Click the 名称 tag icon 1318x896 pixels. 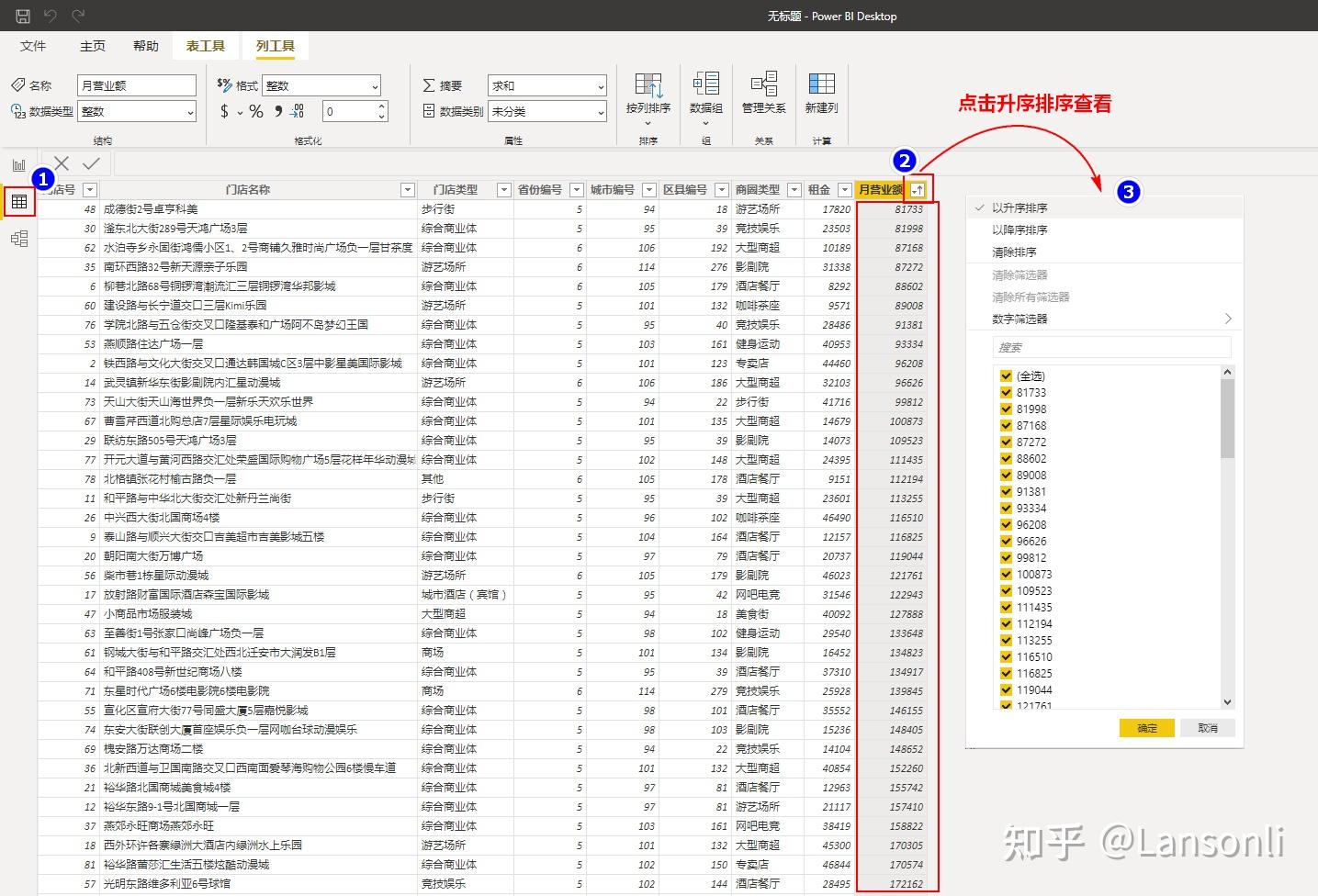tap(17, 85)
